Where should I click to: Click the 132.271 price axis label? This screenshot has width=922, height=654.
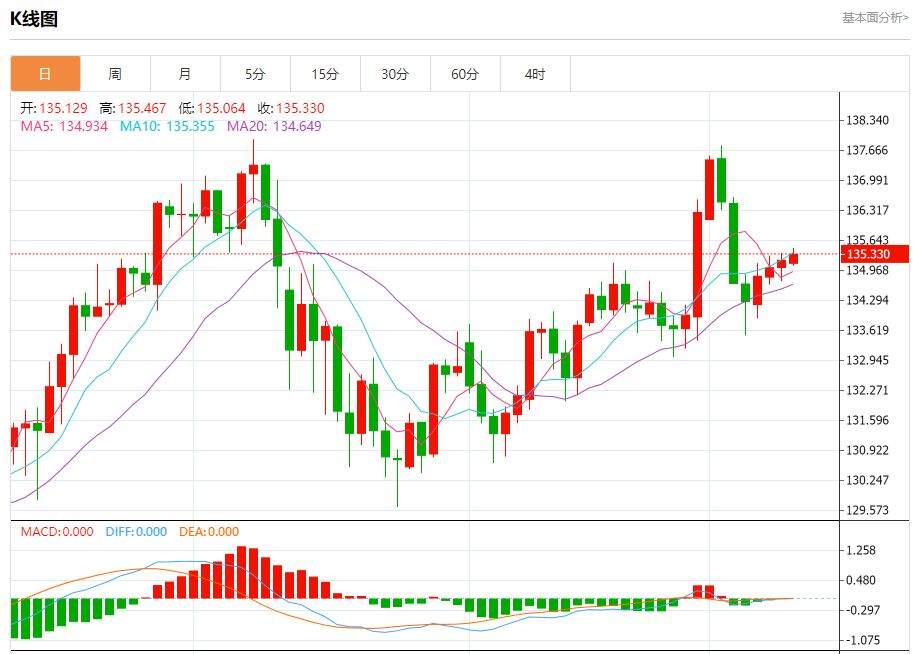coord(867,391)
